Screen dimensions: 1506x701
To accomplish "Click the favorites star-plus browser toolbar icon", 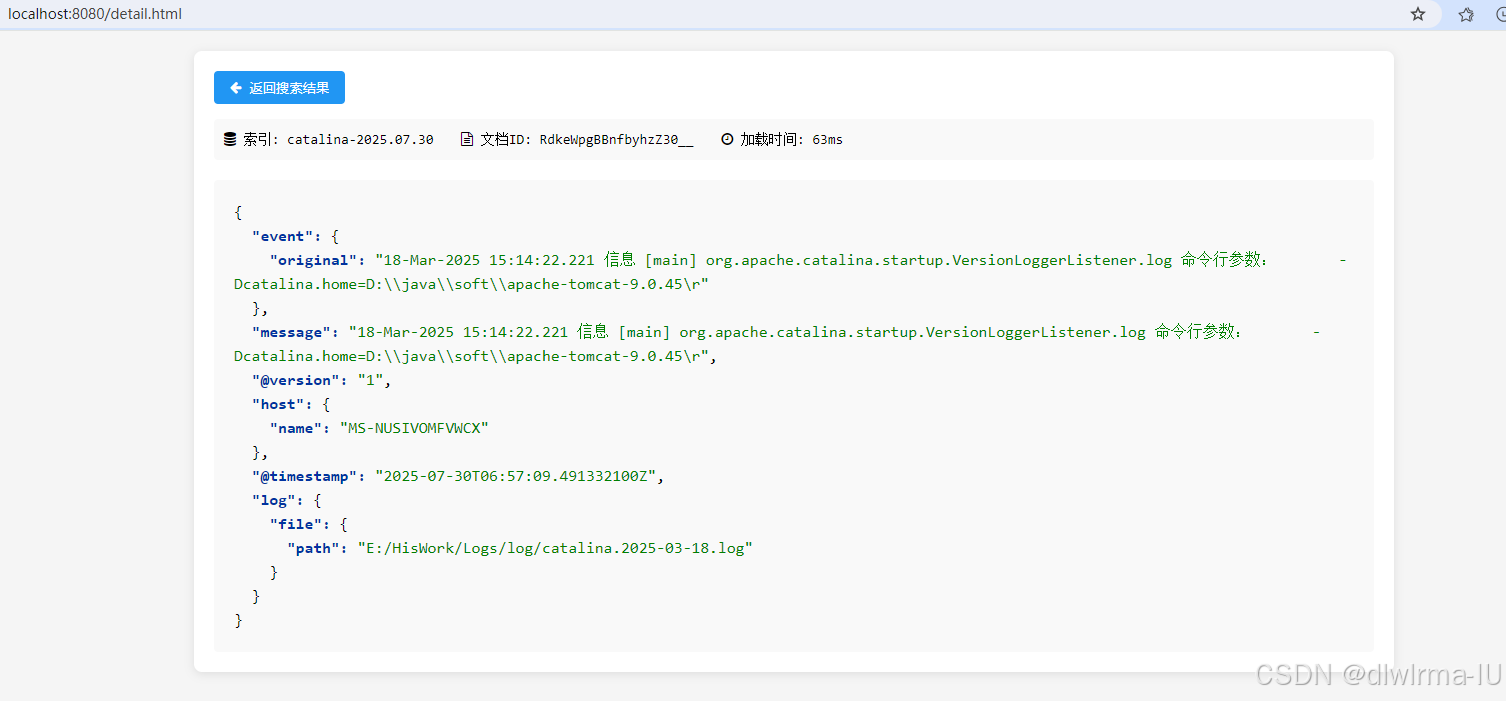I will (x=1466, y=14).
